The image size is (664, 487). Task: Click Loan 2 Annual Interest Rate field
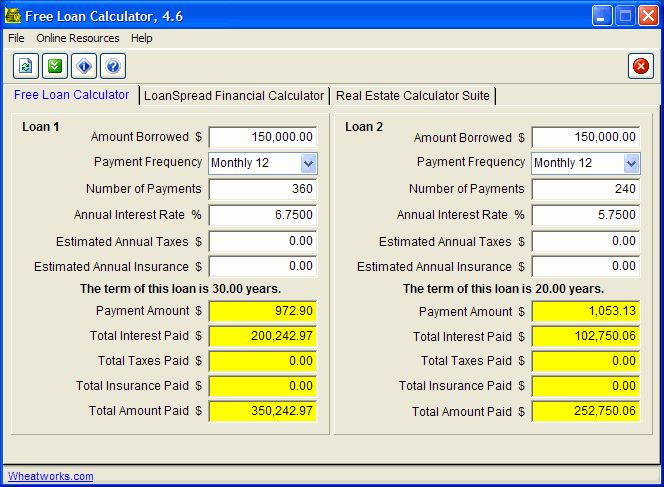tap(586, 215)
